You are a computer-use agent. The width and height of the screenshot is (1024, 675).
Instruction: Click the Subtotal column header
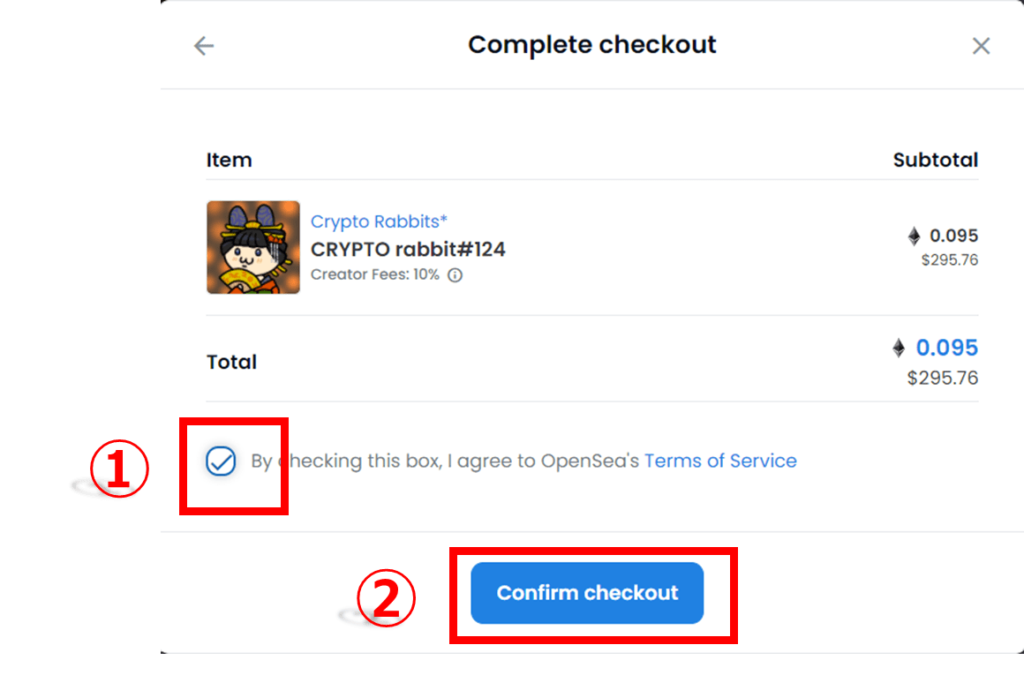(935, 160)
